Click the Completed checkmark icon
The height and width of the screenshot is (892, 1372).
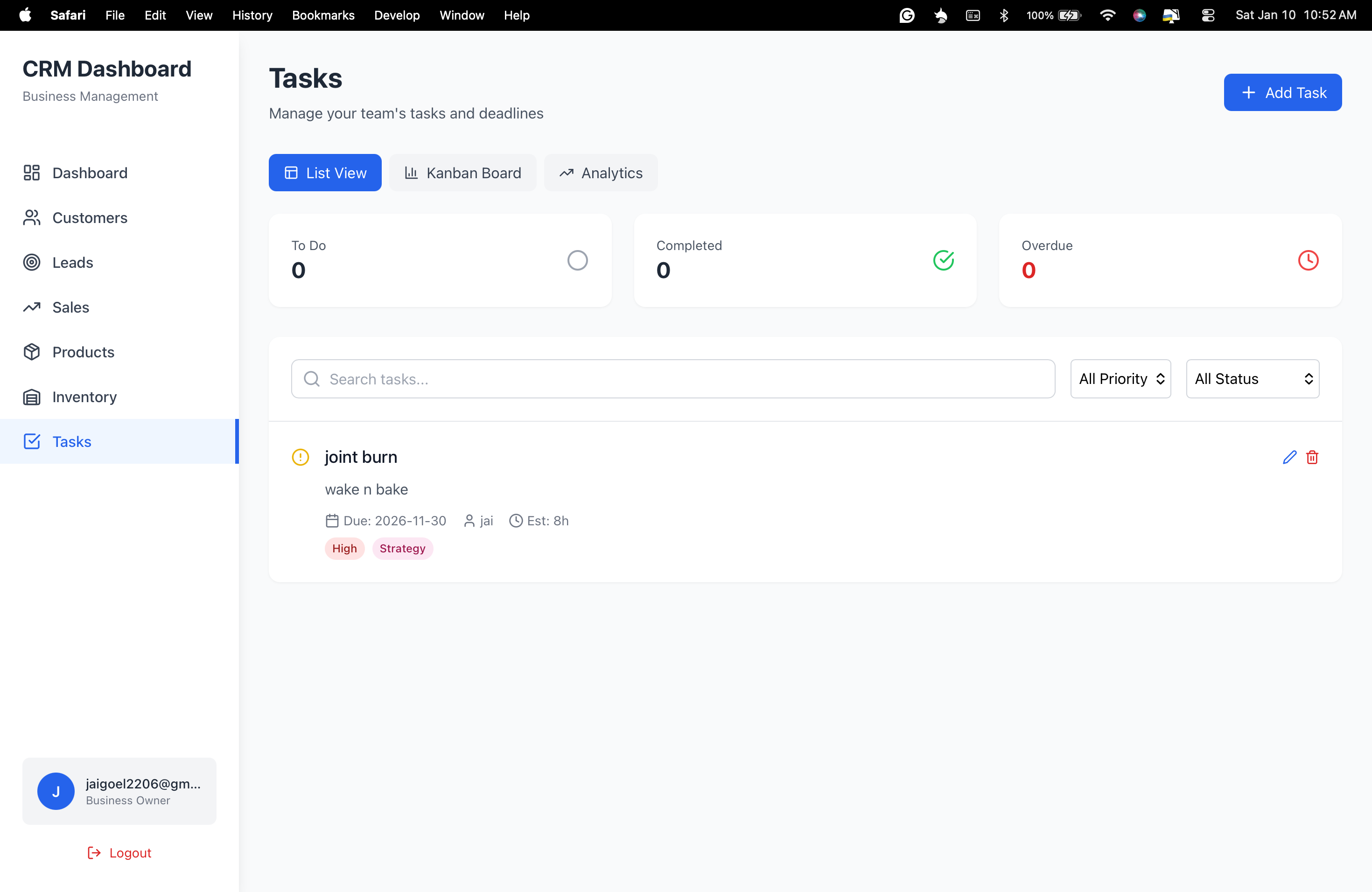(x=943, y=260)
